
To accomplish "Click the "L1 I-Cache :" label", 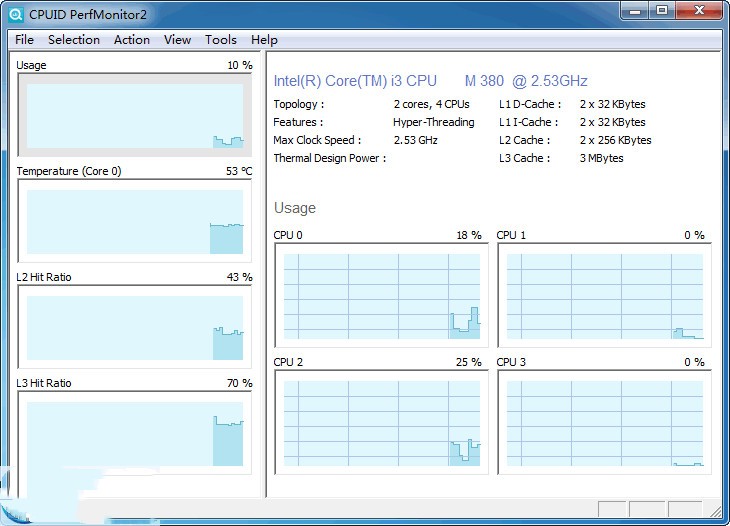I will point(528,122).
